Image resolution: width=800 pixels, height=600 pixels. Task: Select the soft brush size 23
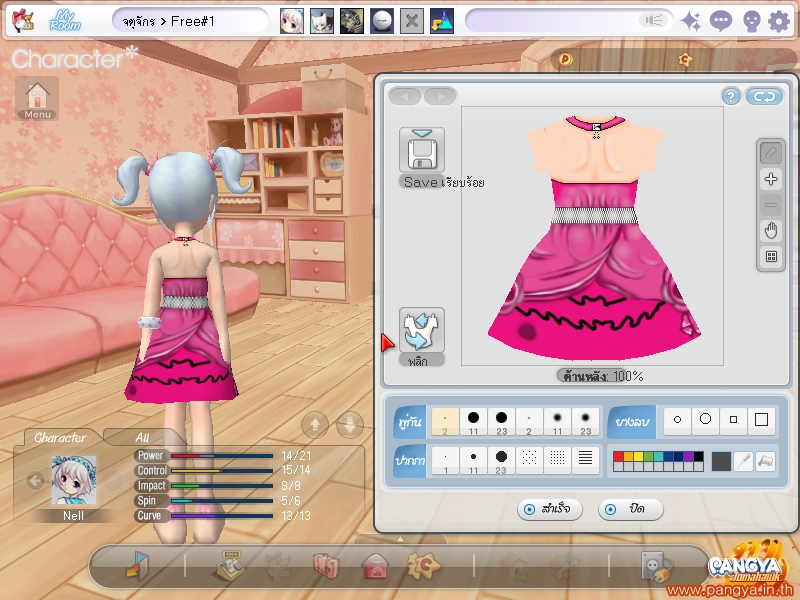(586, 422)
